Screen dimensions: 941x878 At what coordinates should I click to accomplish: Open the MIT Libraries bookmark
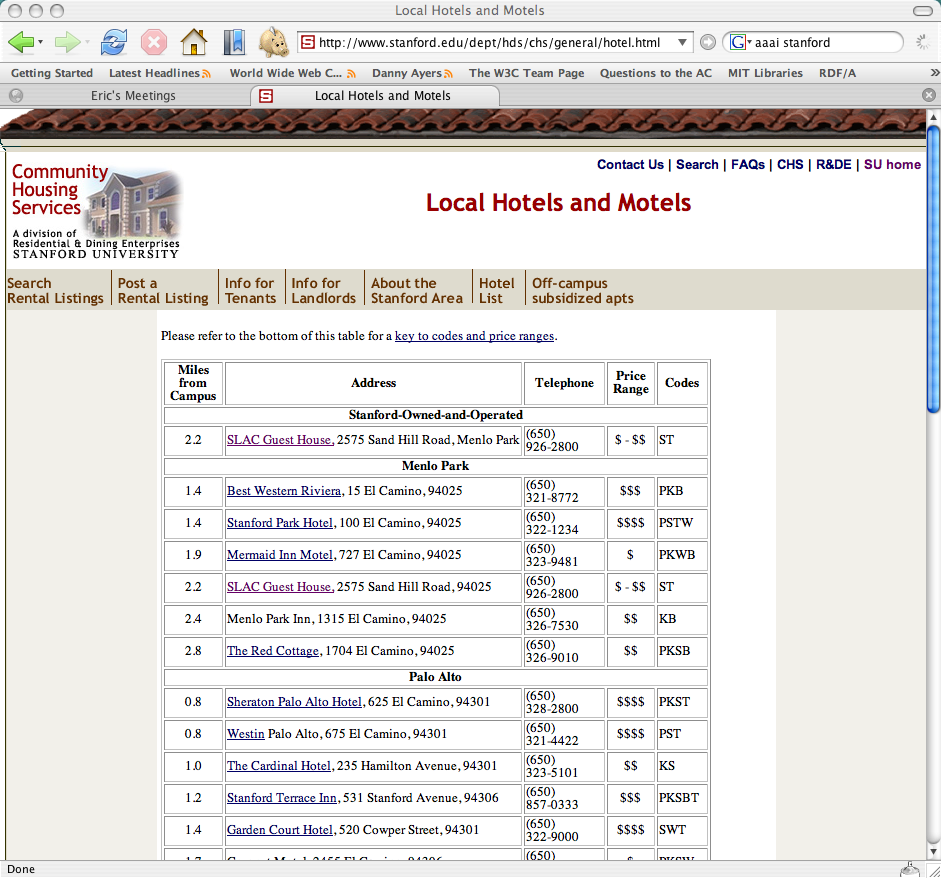pos(764,73)
